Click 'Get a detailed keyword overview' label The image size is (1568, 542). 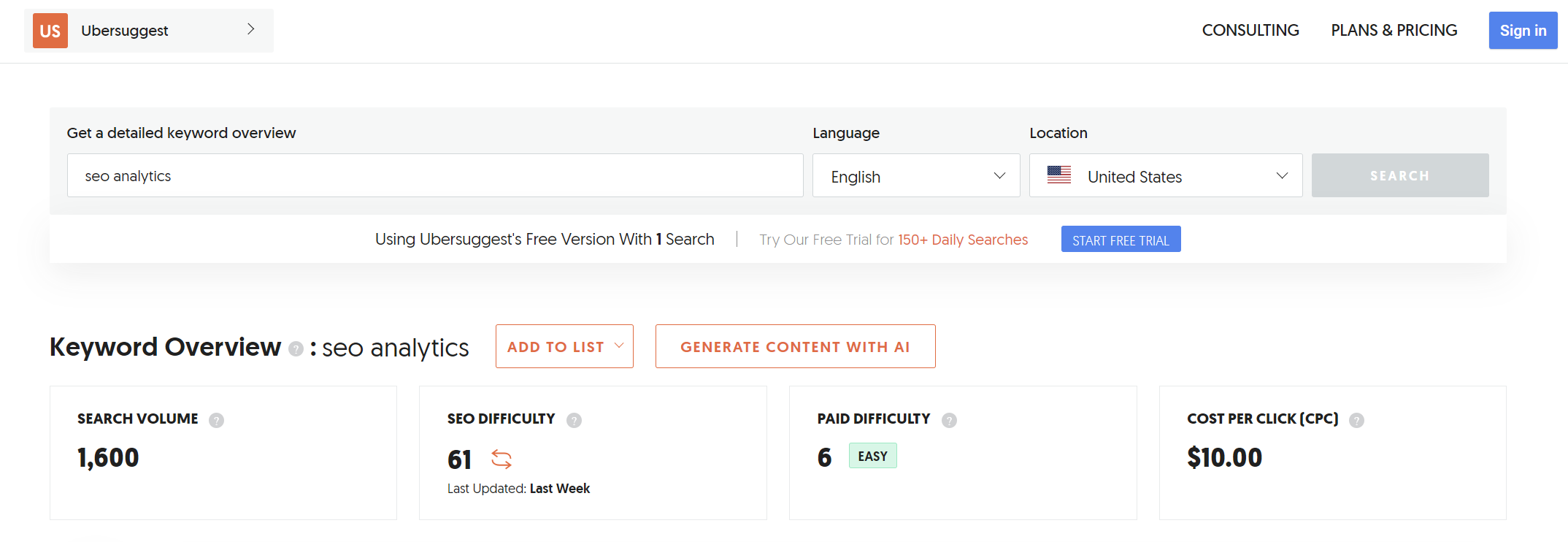point(181,133)
